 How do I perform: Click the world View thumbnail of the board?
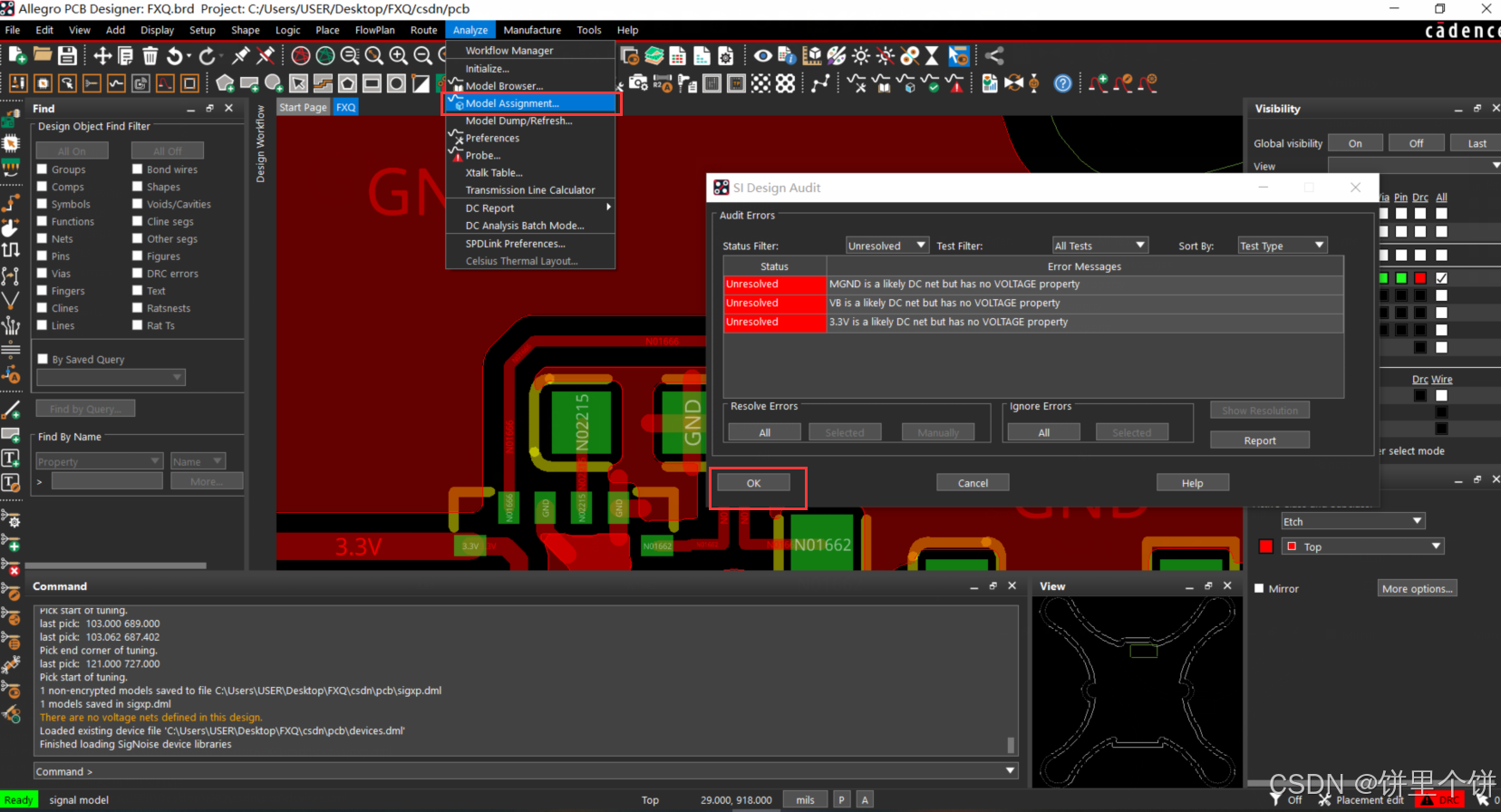click(1138, 691)
